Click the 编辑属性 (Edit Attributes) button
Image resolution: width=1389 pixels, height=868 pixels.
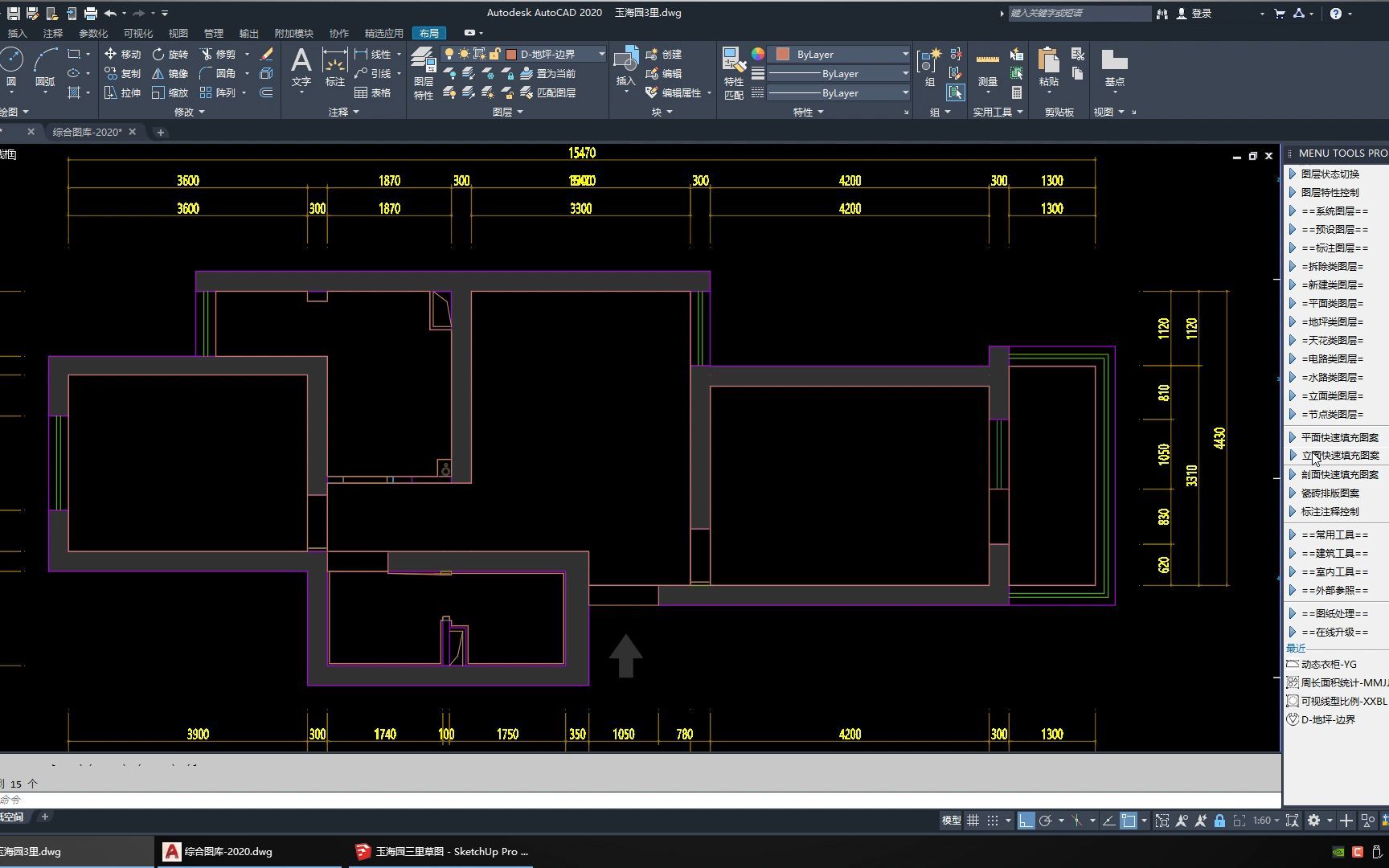673,92
